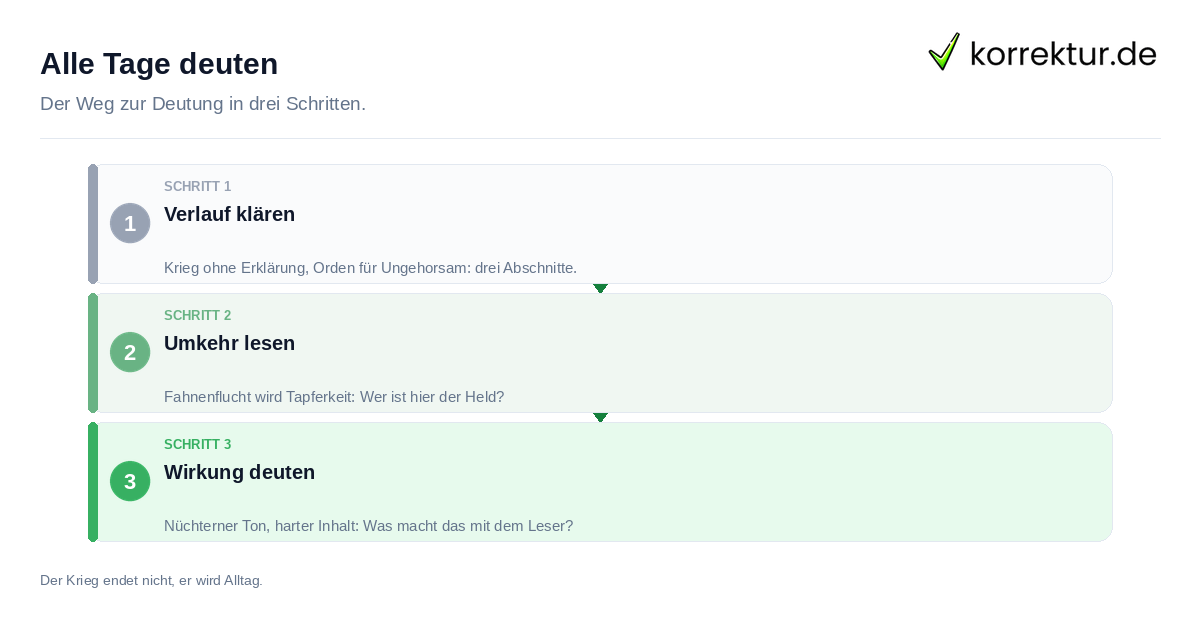The height and width of the screenshot is (630, 1200).
Task: Click the gray accent bar of step 1
Action: tap(93, 224)
